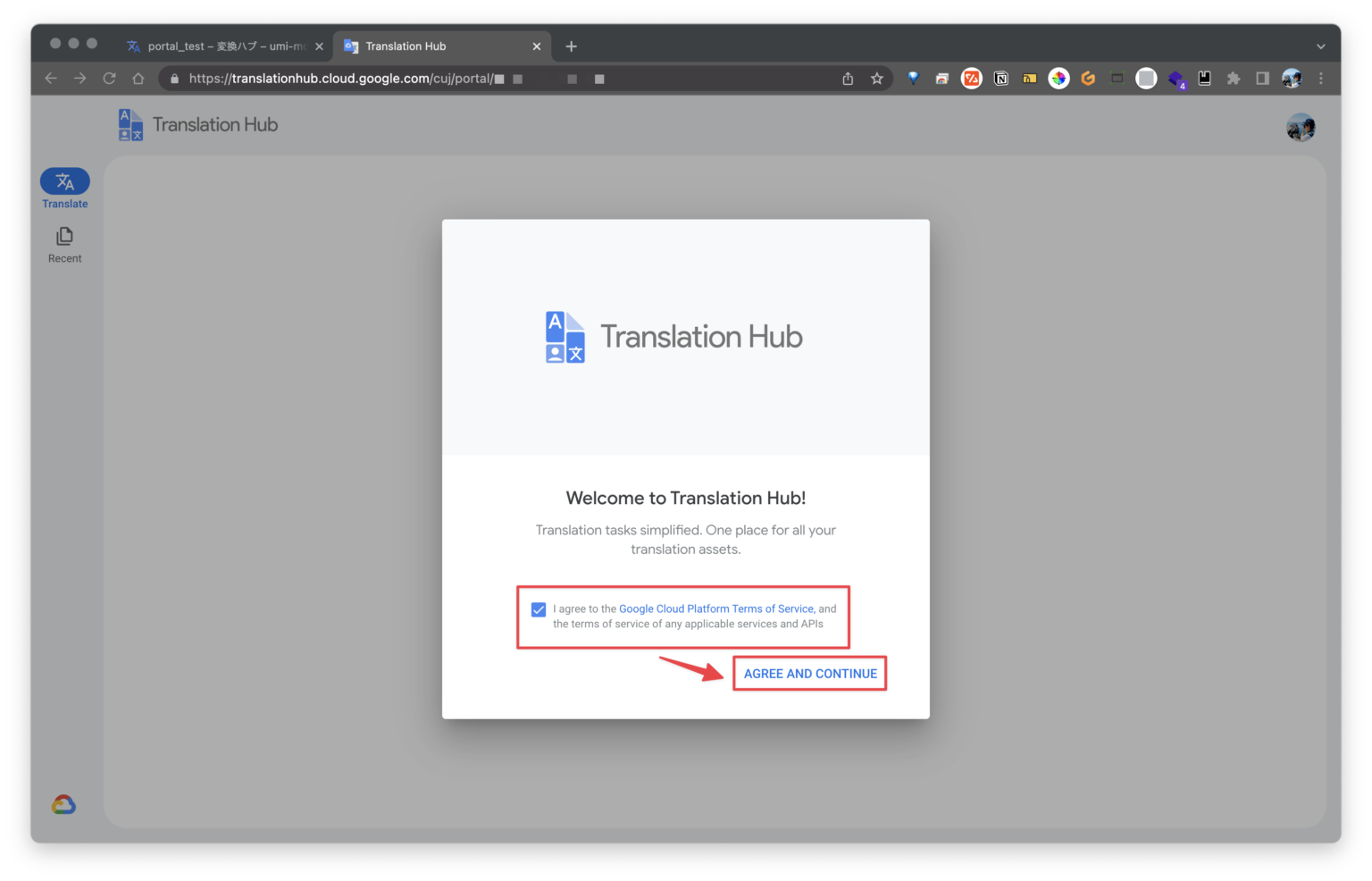Open Chrome's three-dot menu
The width and height of the screenshot is (1372, 881).
(x=1321, y=78)
